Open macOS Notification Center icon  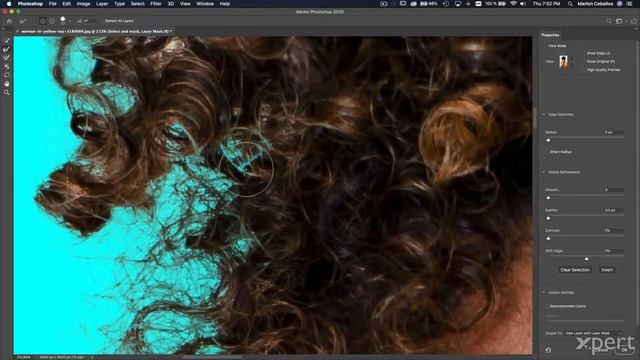[629, 4]
